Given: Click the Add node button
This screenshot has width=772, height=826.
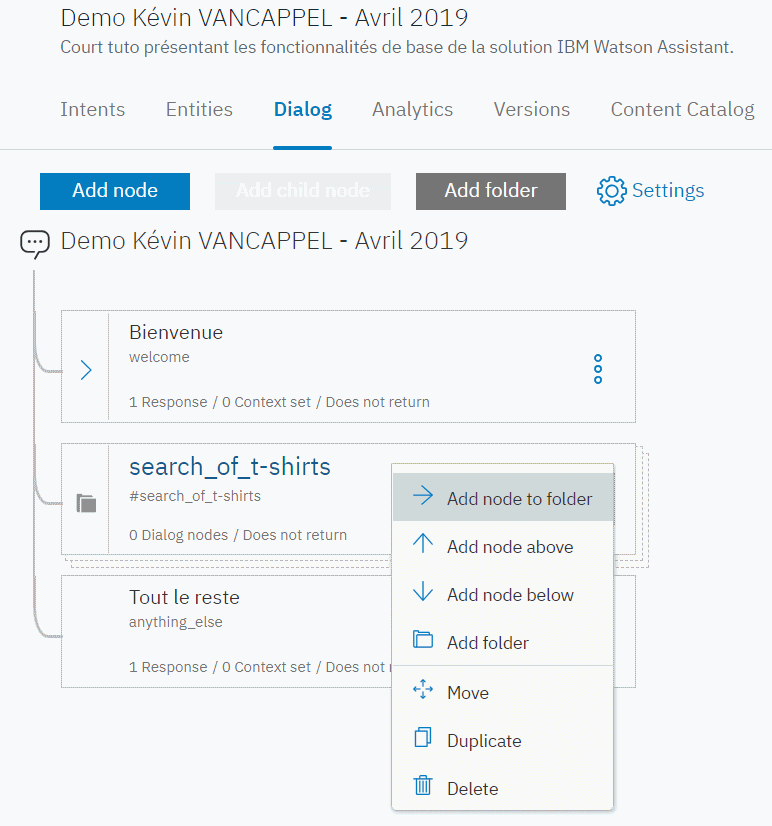Looking at the screenshot, I should tap(114, 190).
